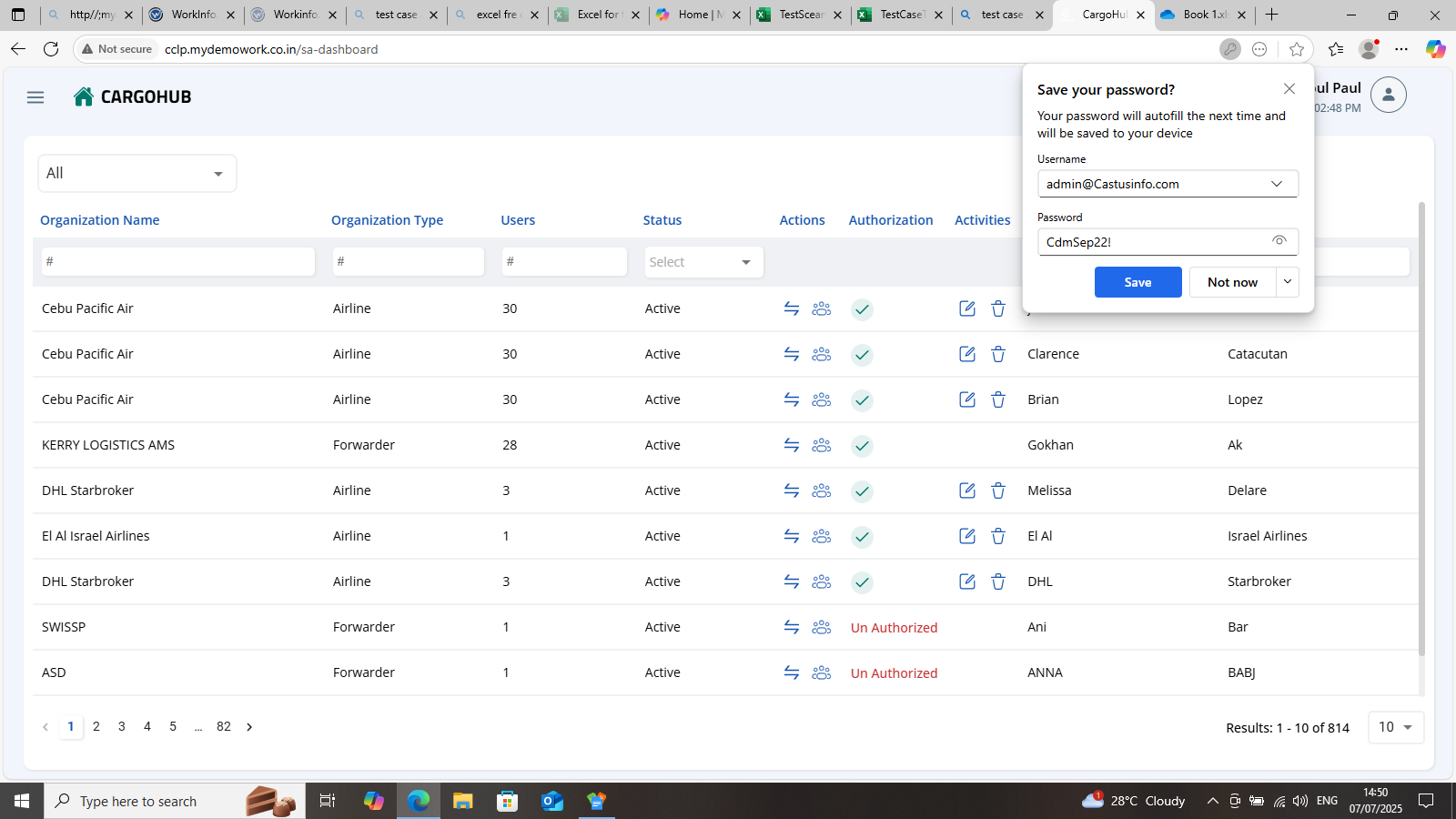Click edit icon for Melissa's DHL Starbroker row
1456x819 pixels.
click(x=967, y=490)
